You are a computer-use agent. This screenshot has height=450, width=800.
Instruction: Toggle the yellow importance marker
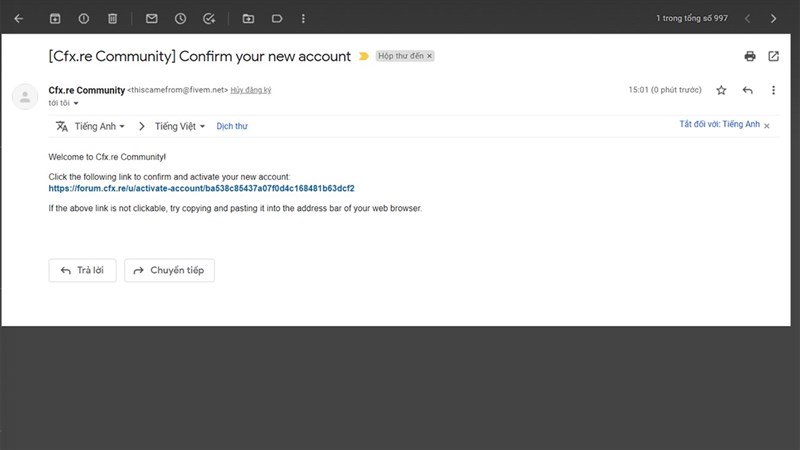tap(363, 56)
